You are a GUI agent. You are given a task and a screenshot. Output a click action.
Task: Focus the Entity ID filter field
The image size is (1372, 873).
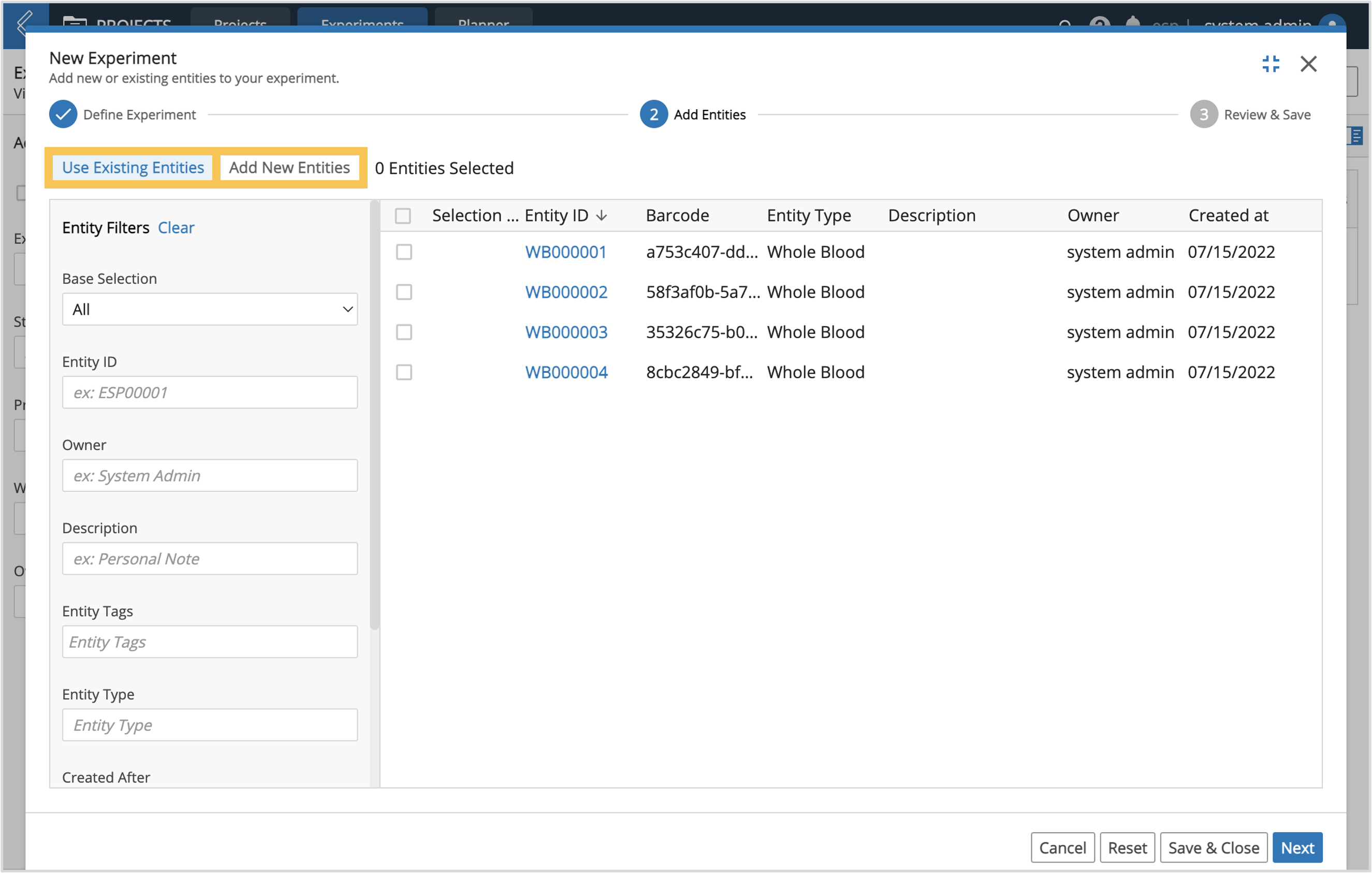[210, 392]
